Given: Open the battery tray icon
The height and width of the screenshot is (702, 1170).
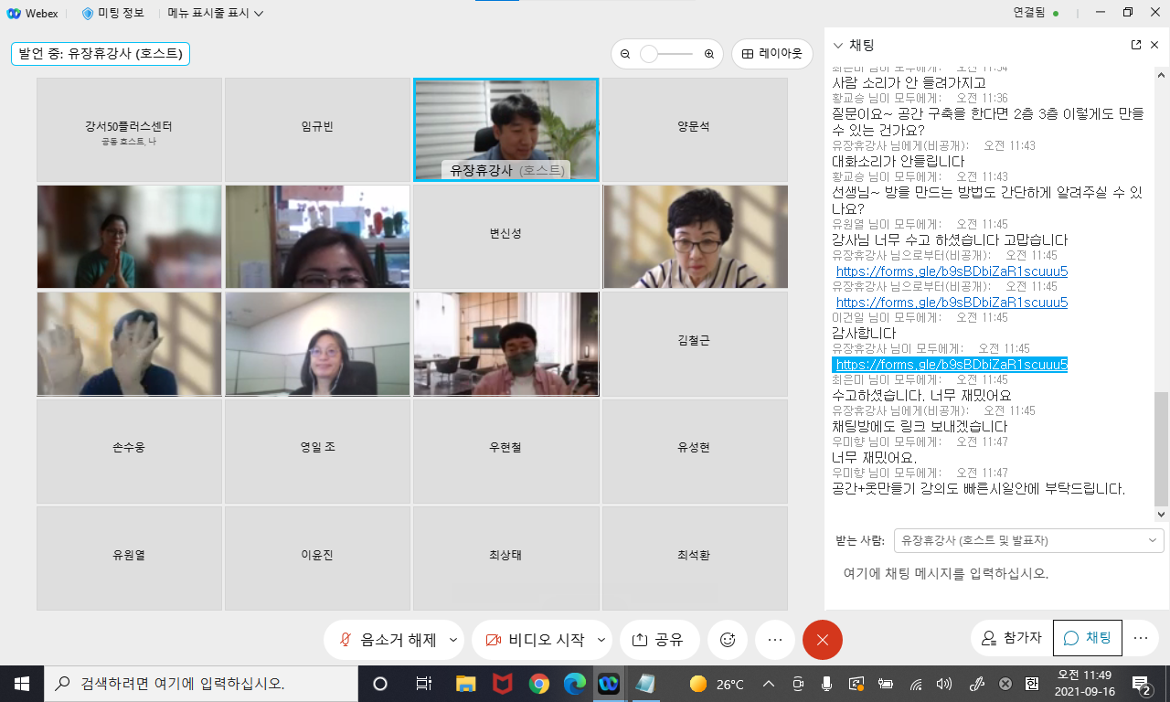Looking at the screenshot, I should click(x=886, y=683).
